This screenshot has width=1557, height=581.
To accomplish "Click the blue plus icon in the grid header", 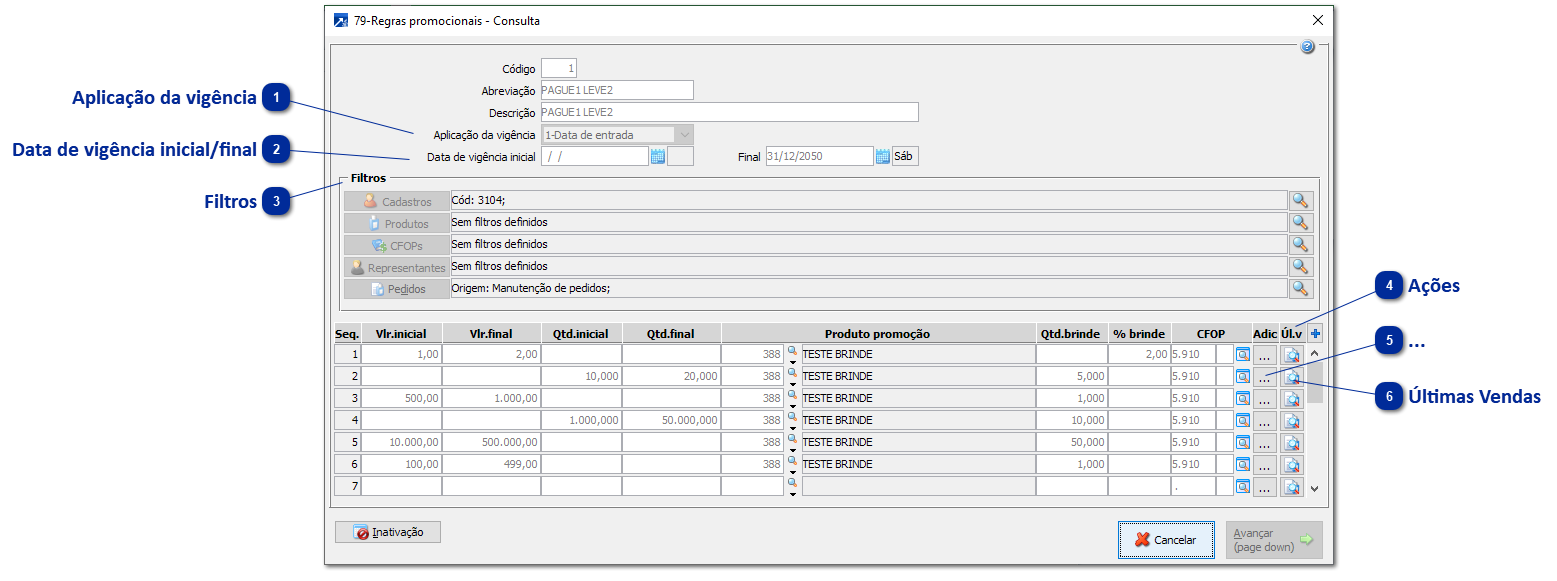I will (x=1315, y=334).
